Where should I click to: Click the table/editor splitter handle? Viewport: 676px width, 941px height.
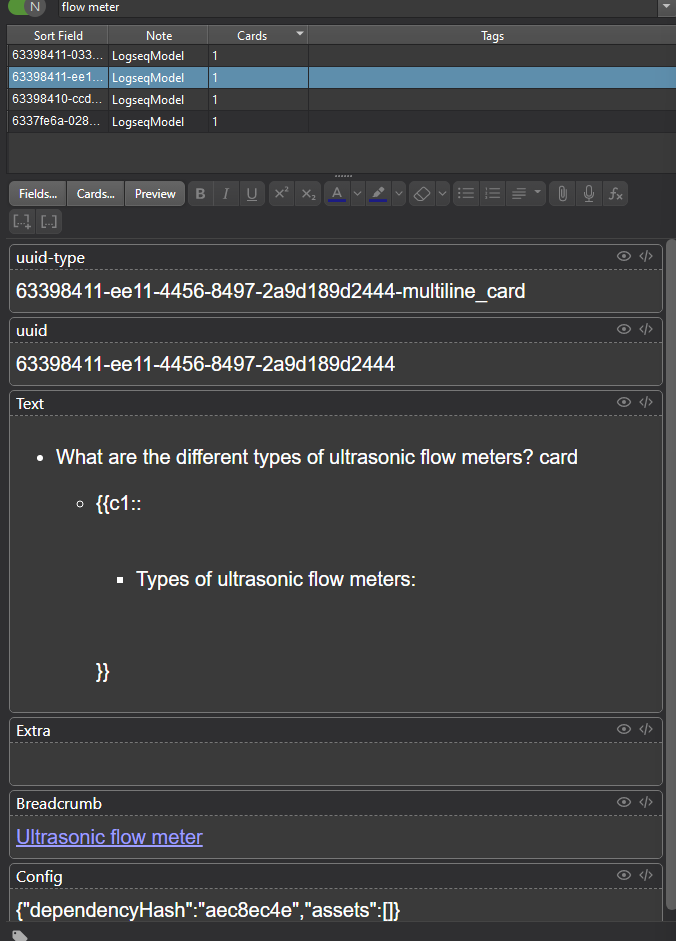[x=343, y=176]
